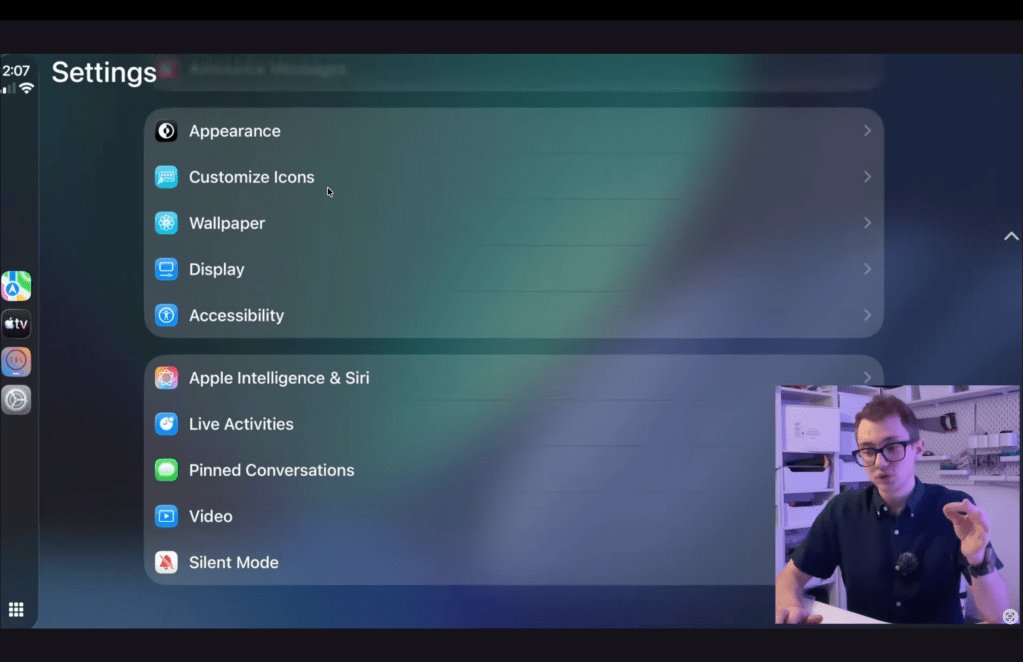Launch the Apple TV app in sidebar
Image resolution: width=1023 pixels, height=662 pixels.
pos(16,324)
